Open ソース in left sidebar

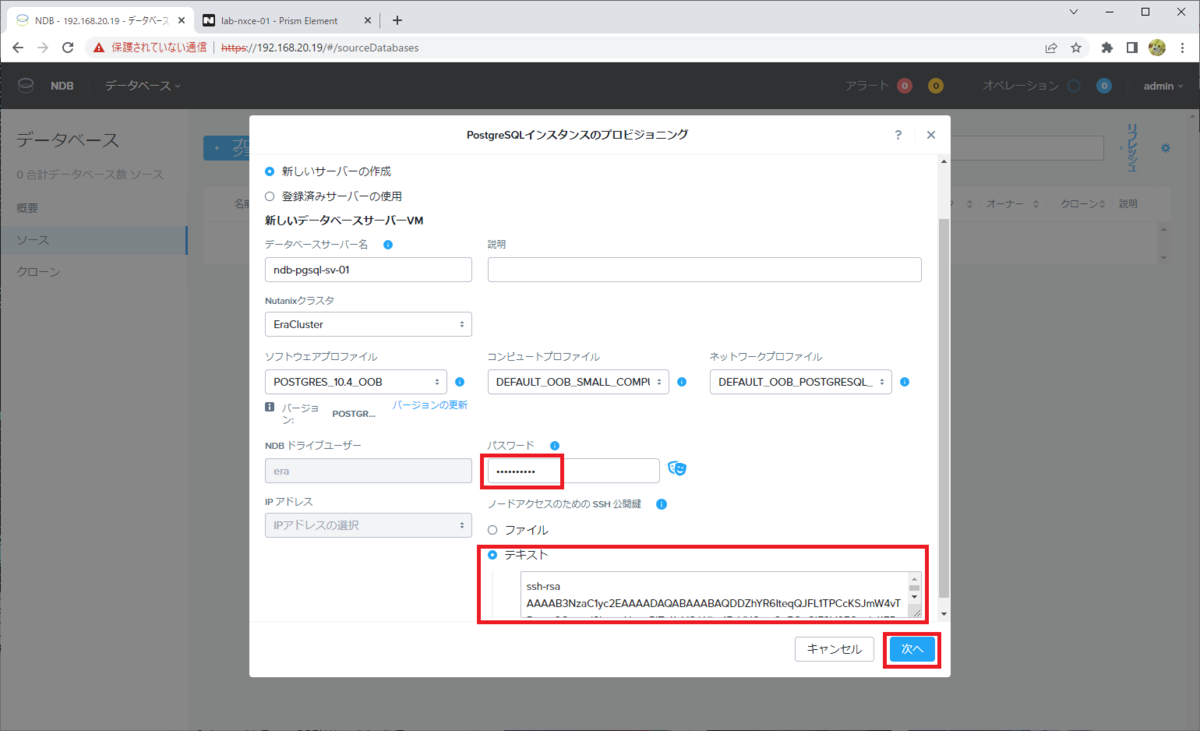pyautogui.click(x=93, y=240)
